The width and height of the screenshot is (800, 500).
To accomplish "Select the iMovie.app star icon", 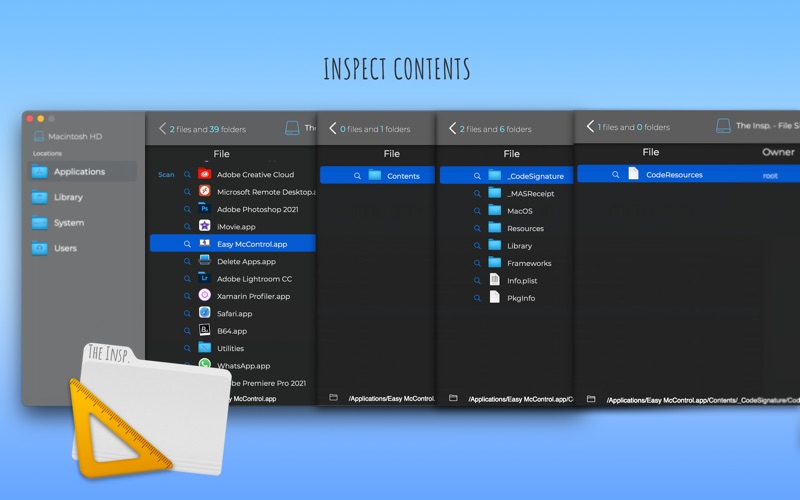I will click(205, 226).
